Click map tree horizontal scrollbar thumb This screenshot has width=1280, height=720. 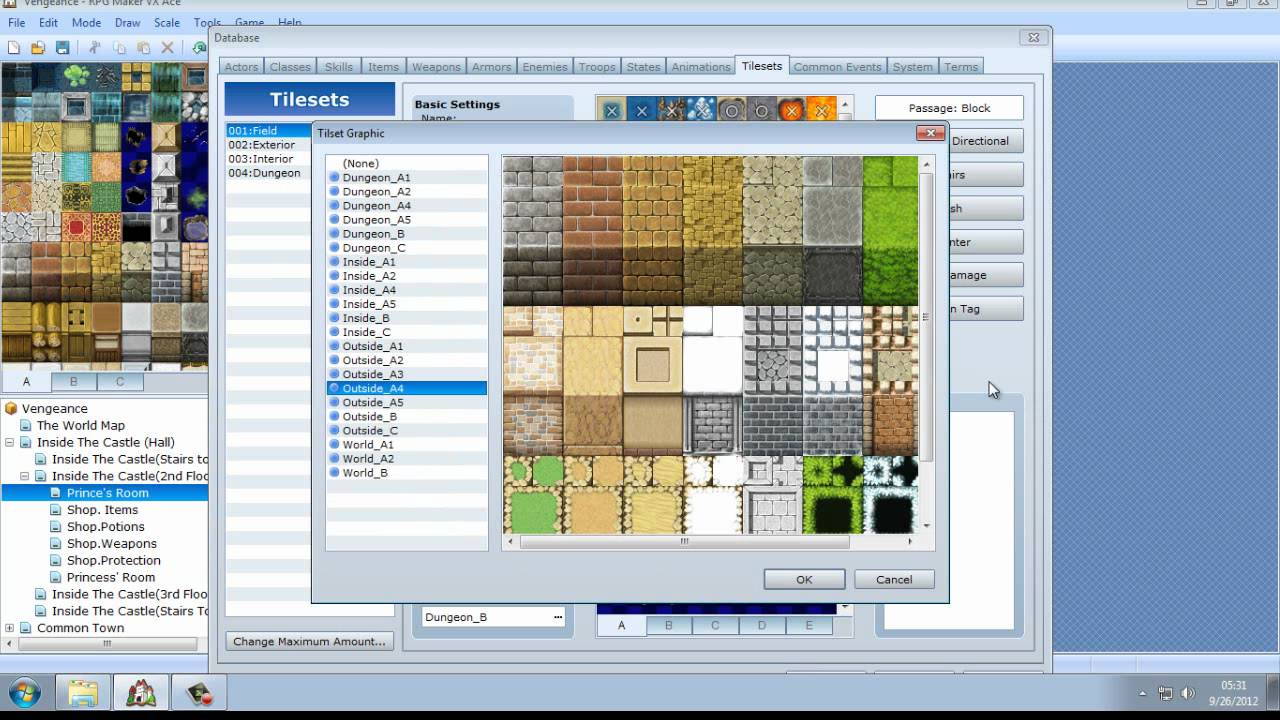tap(106, 643)
